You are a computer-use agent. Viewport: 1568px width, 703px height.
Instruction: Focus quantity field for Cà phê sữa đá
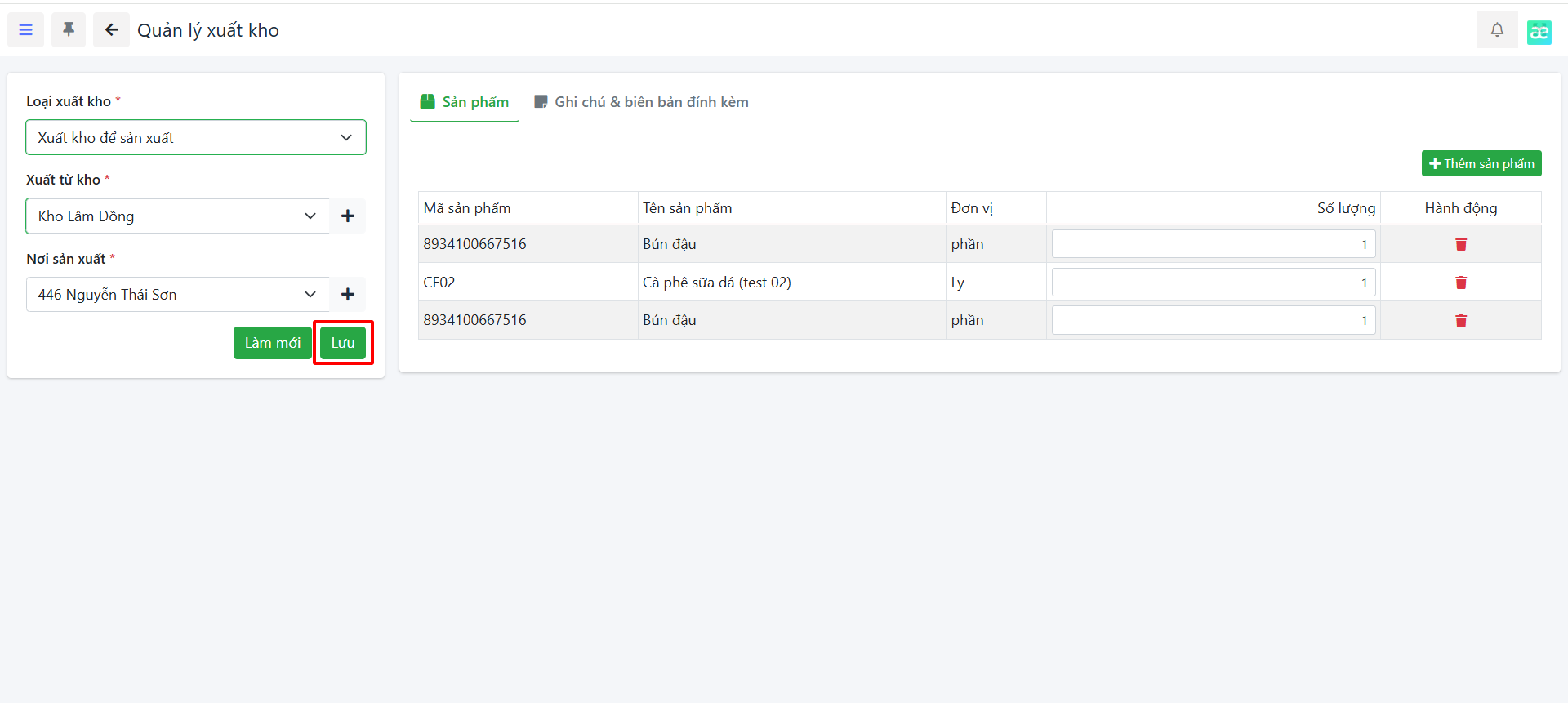pos(1213,283)
